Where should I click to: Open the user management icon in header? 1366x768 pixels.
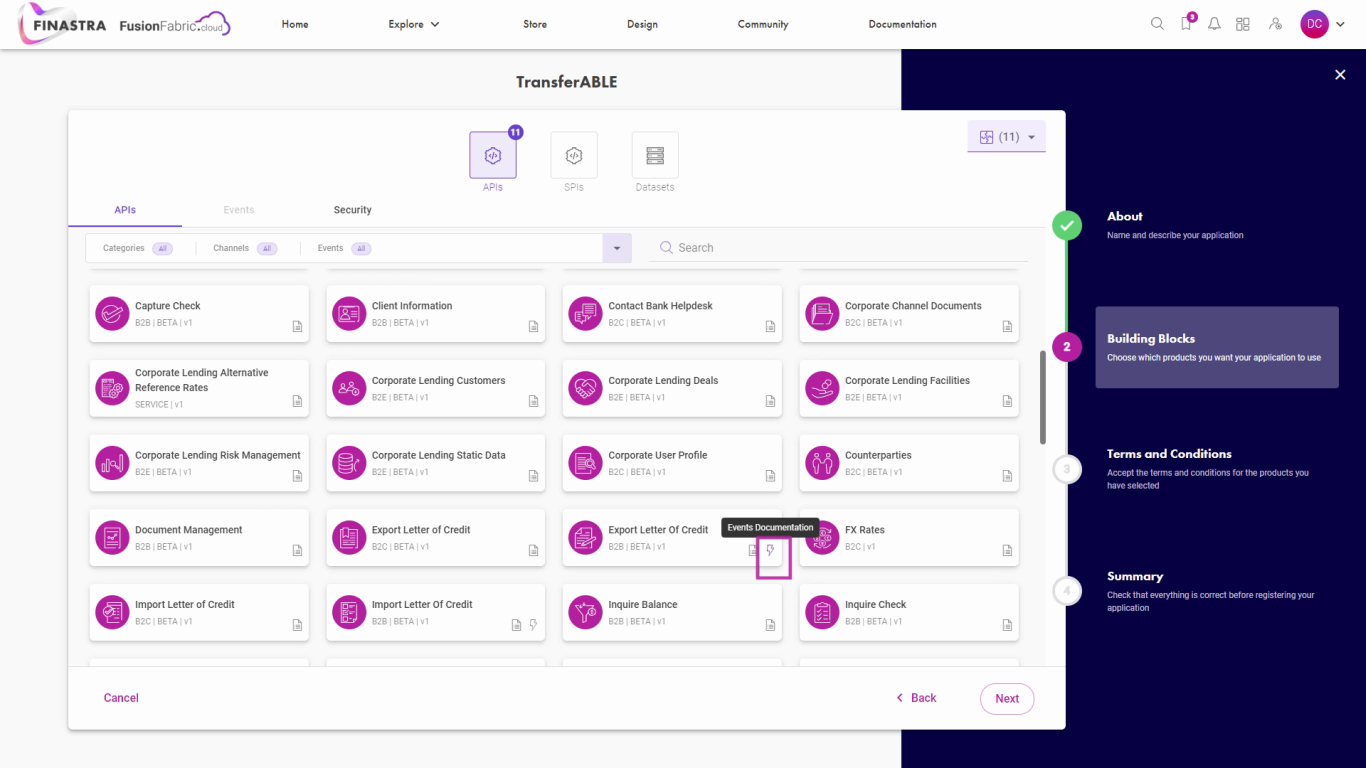[x=1275, y=24]
